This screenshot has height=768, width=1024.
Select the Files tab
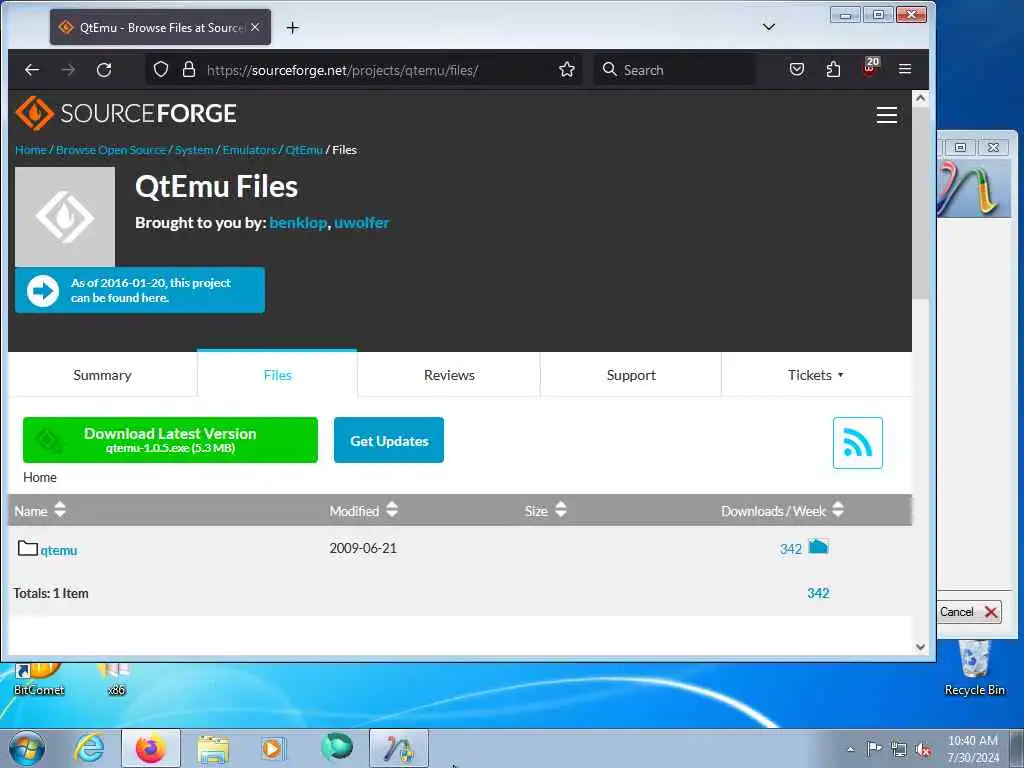pyautogui.click(x=278, y=375)
